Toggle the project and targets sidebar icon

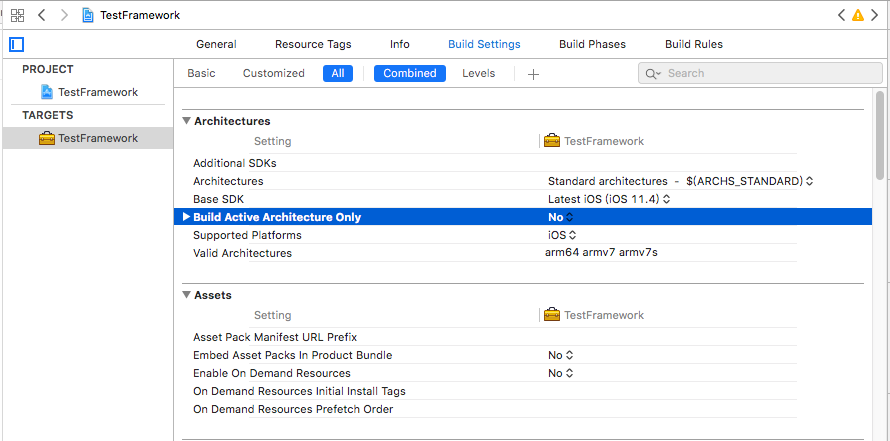(16, 44)
